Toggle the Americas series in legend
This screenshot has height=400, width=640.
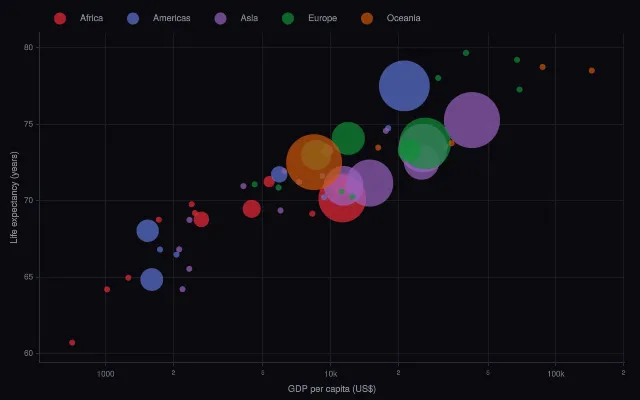159,18
